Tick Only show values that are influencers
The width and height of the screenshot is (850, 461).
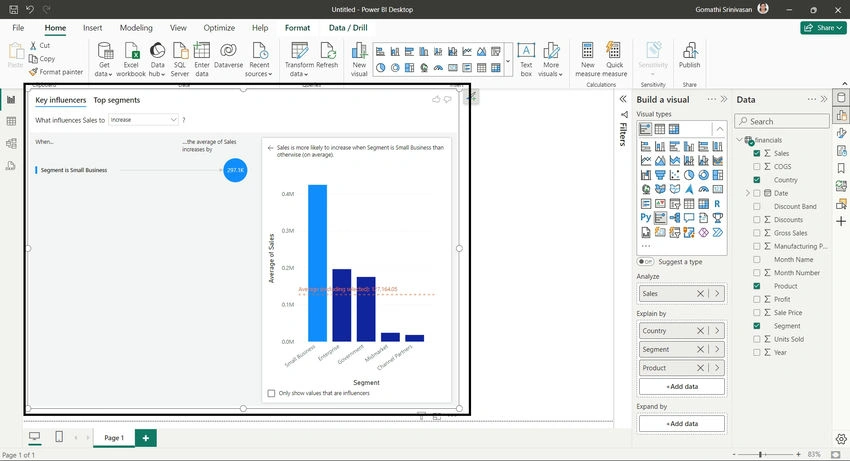click(x=272, y=393)
